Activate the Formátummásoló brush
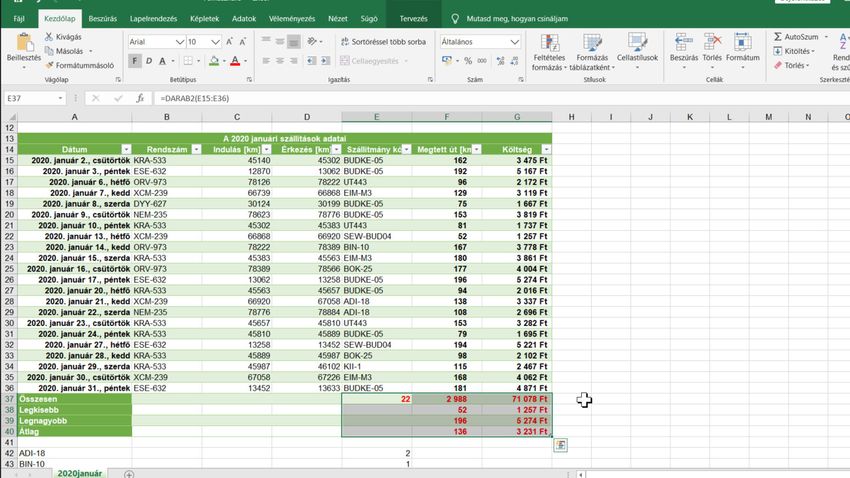Viewport: 850px width, 478px height. point(49,65)
